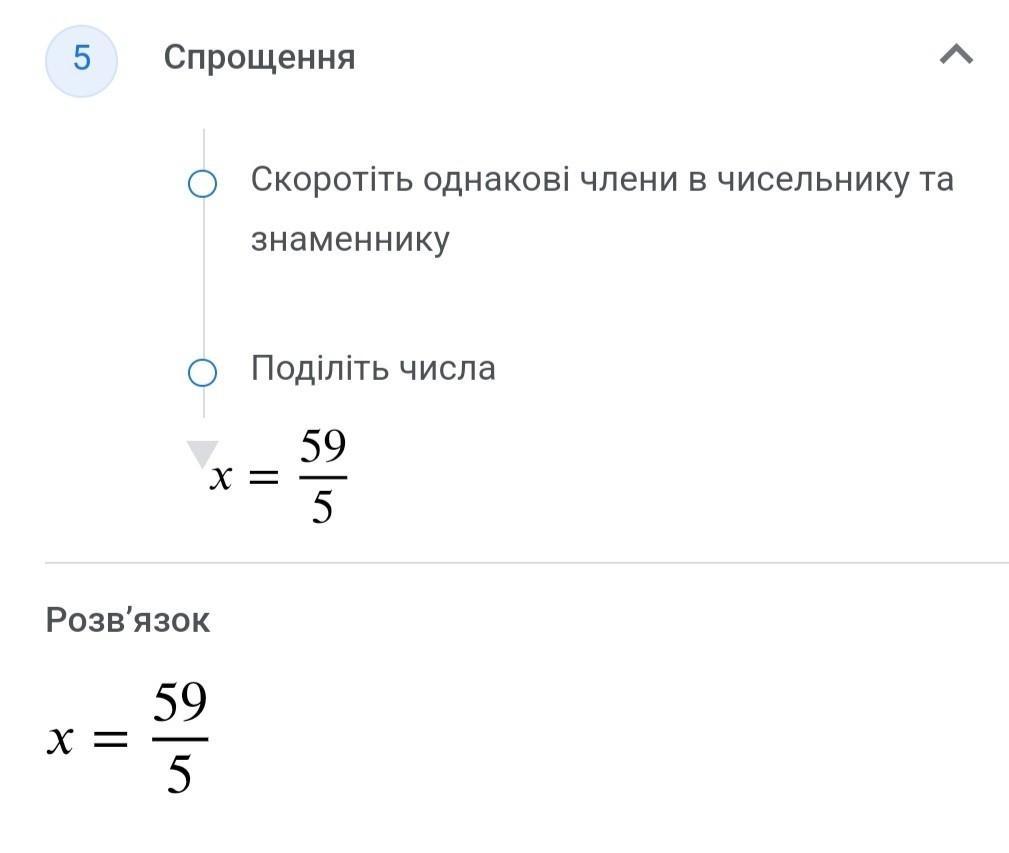Viewport: 1009px width, 853px height.
Task: Click the step number 5 badge
Action: pyautogui.click(x=81, y=59)
